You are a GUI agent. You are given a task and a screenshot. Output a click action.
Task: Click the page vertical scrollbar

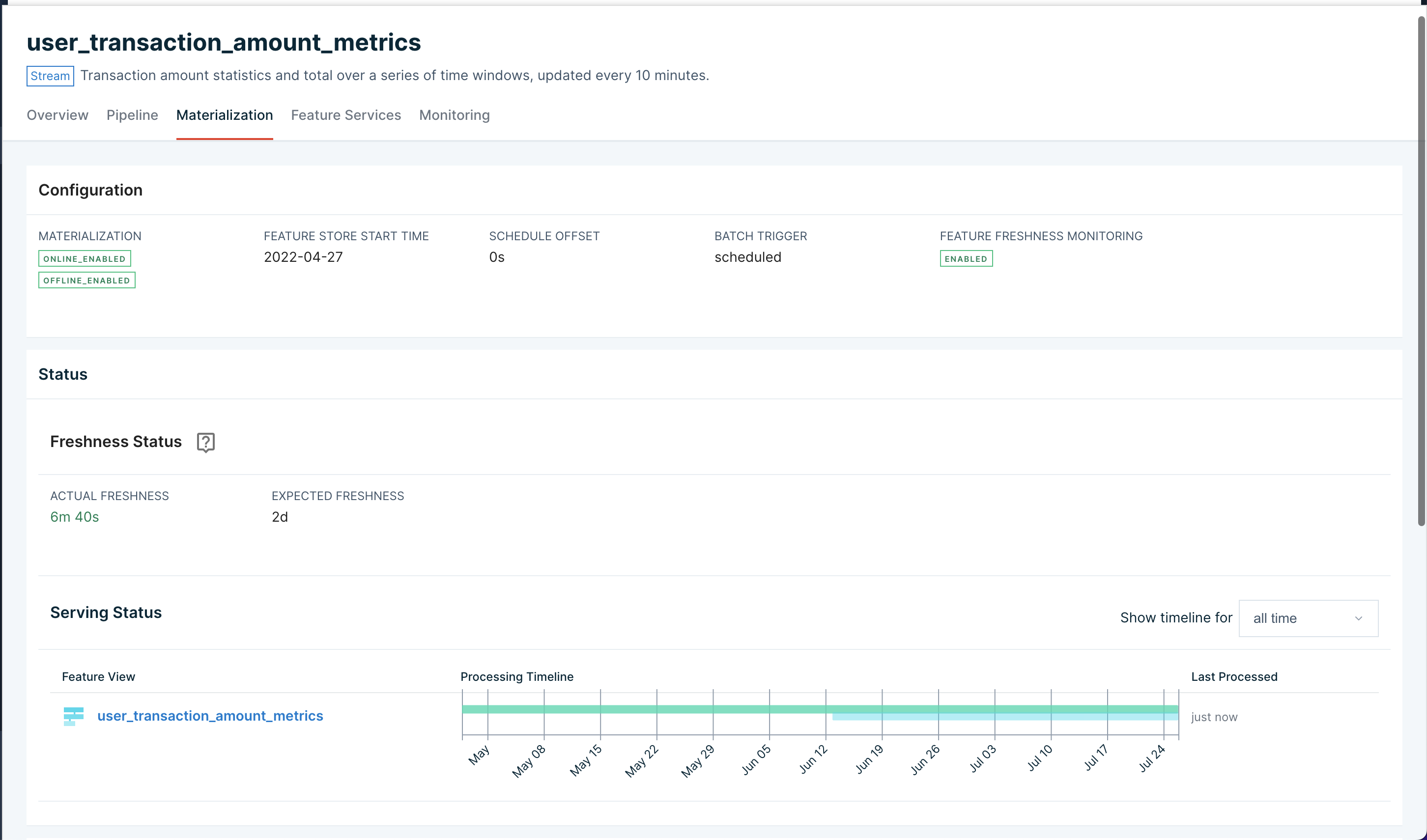1421,271
